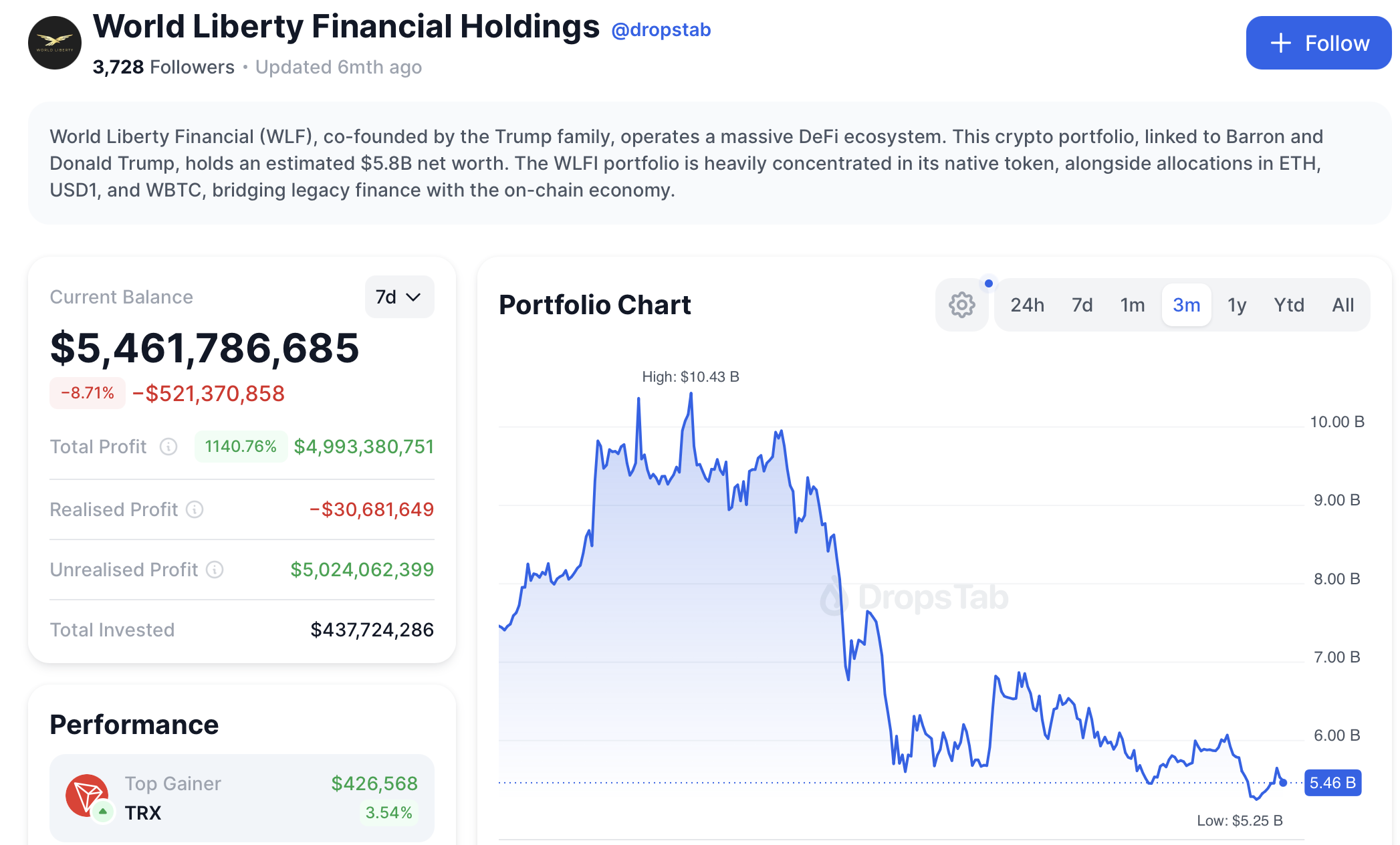This screenshot has height=845, width=1400.
Task: Click the green TRX gain percentage badge
Action: pos(388,812)
